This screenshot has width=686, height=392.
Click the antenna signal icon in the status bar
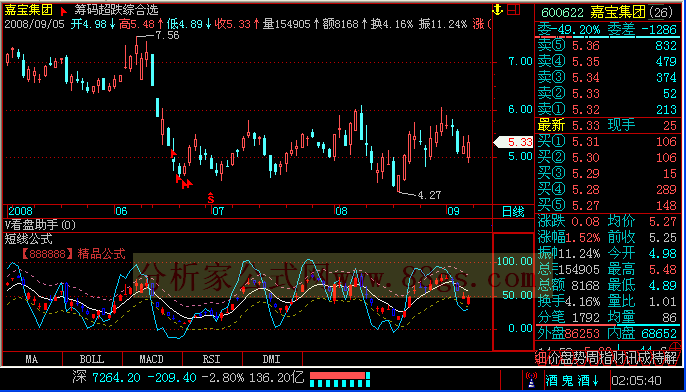point(532,379)
